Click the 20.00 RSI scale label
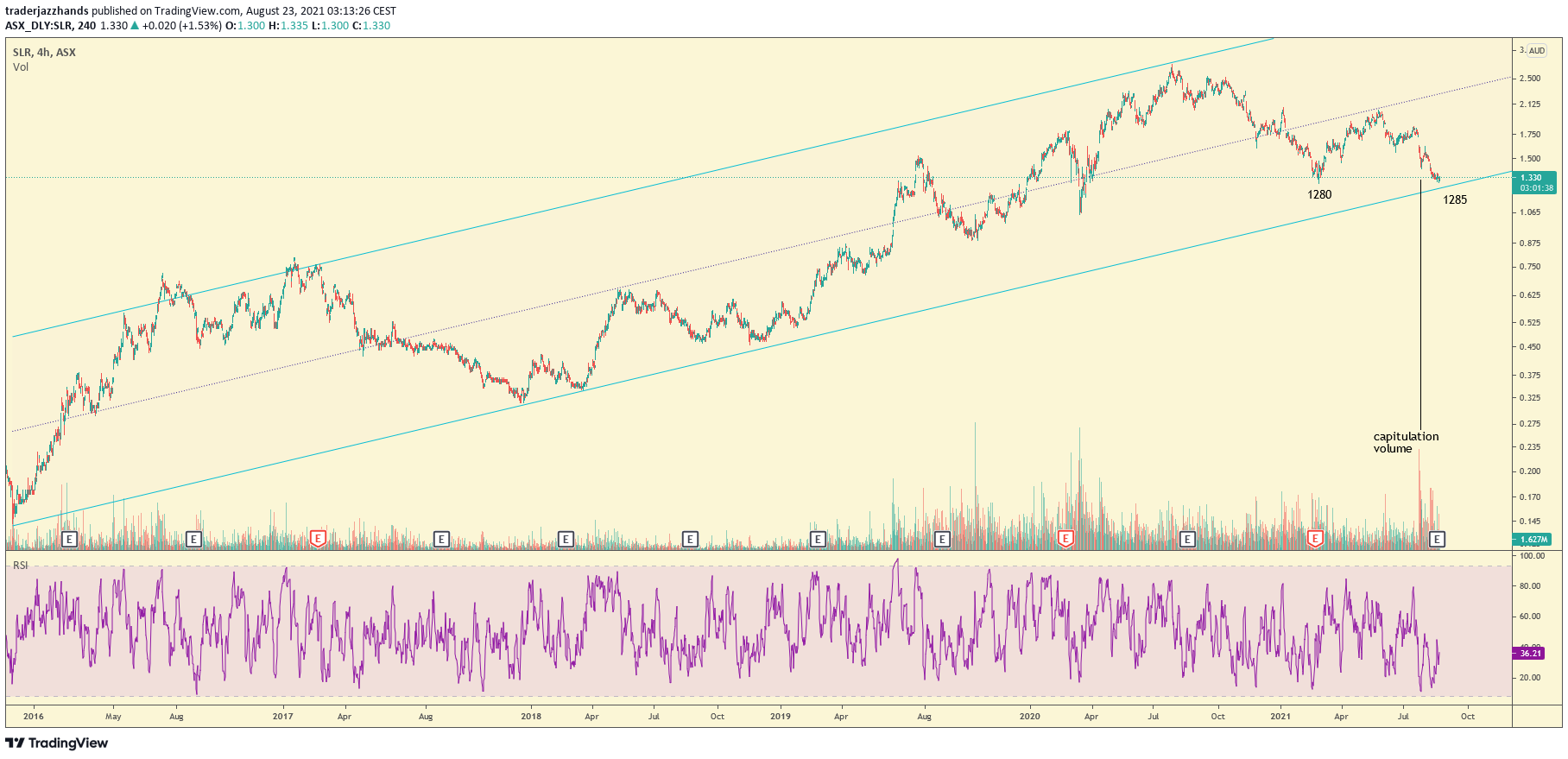 (1531, 678)
